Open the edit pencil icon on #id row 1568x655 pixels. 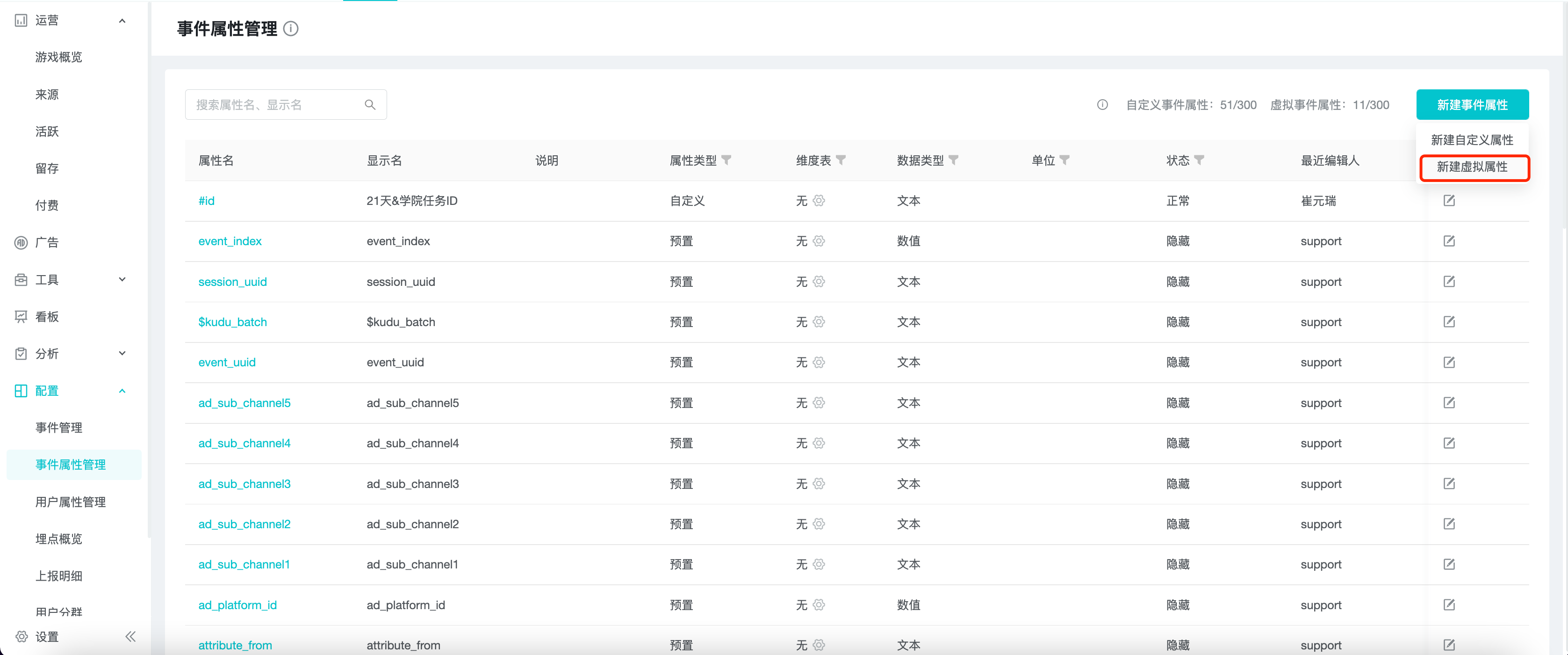point(1449,200)
